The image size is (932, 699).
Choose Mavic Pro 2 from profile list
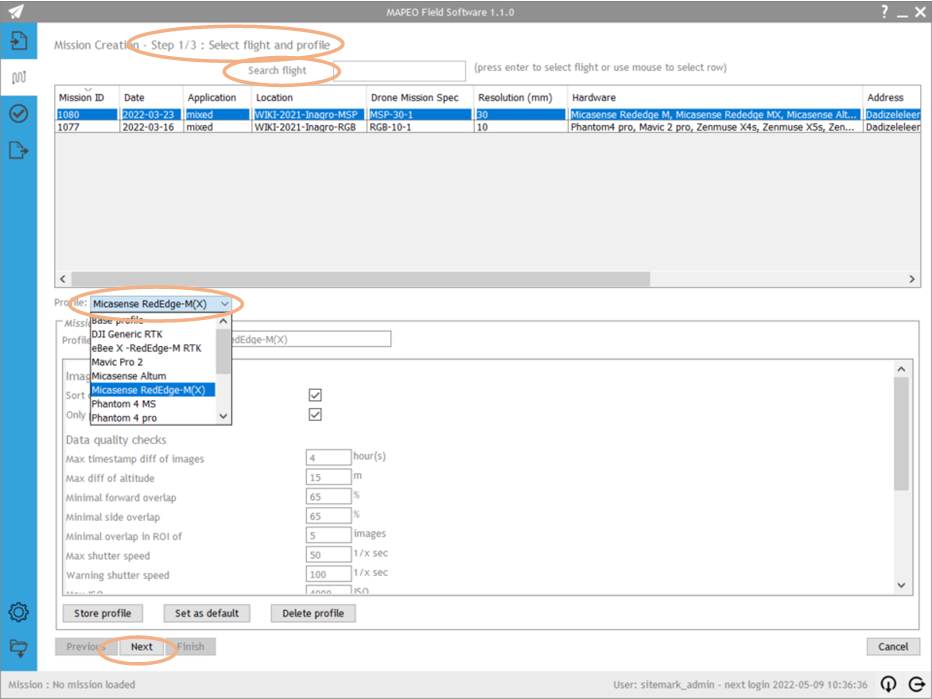[153, 362]
